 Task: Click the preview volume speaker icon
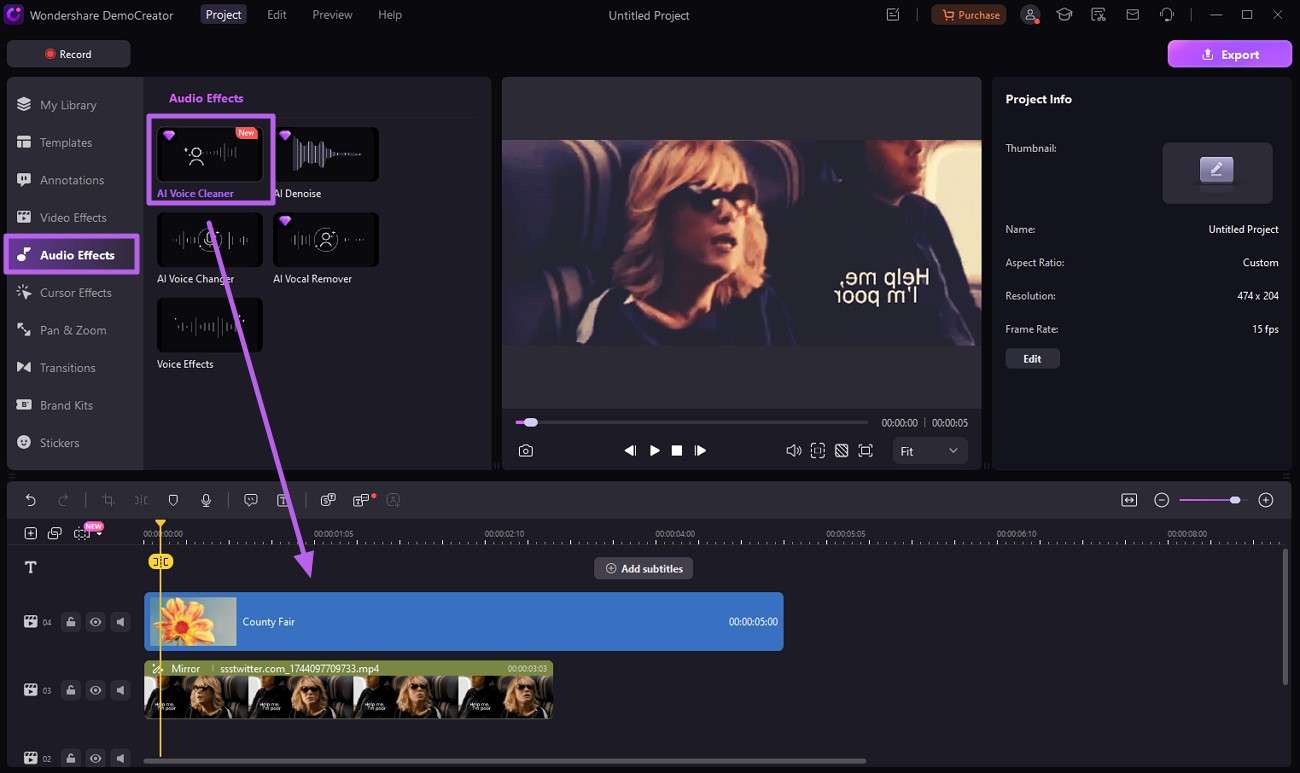click(x=793, y=451)
